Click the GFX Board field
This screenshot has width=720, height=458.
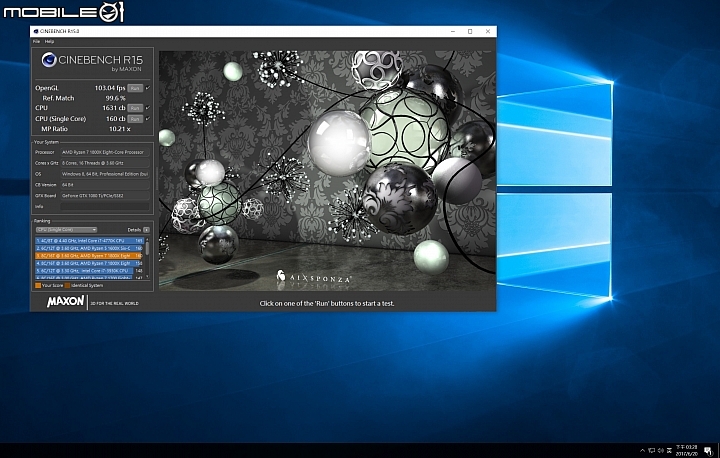pos(105,196)
